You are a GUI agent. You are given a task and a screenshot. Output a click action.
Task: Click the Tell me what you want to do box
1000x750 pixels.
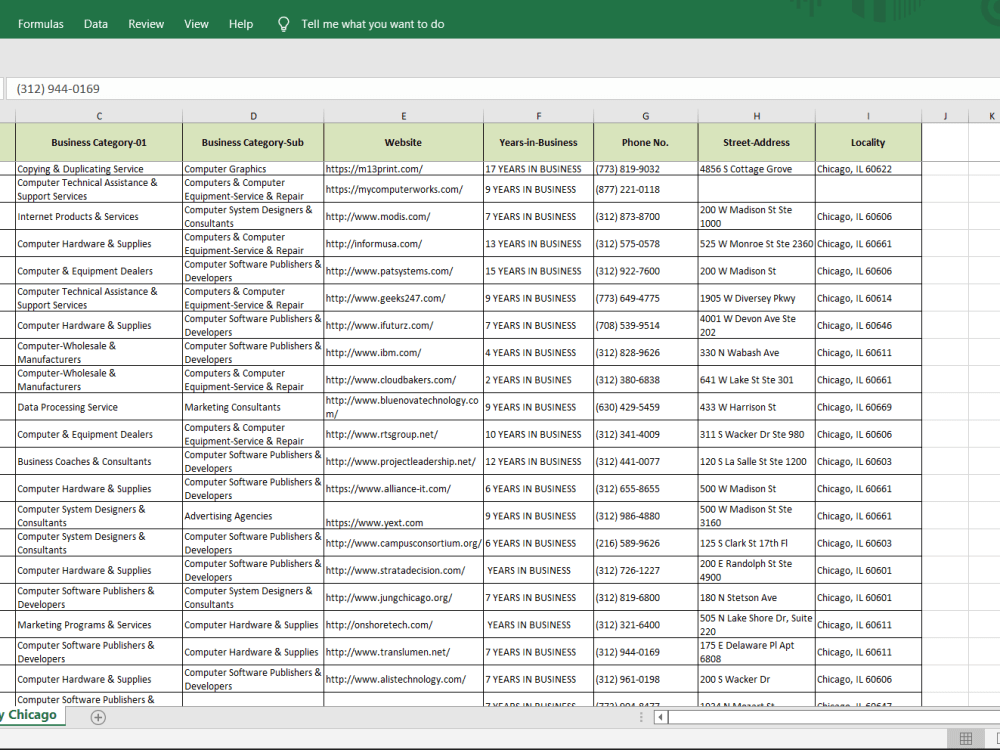(372, 24)
